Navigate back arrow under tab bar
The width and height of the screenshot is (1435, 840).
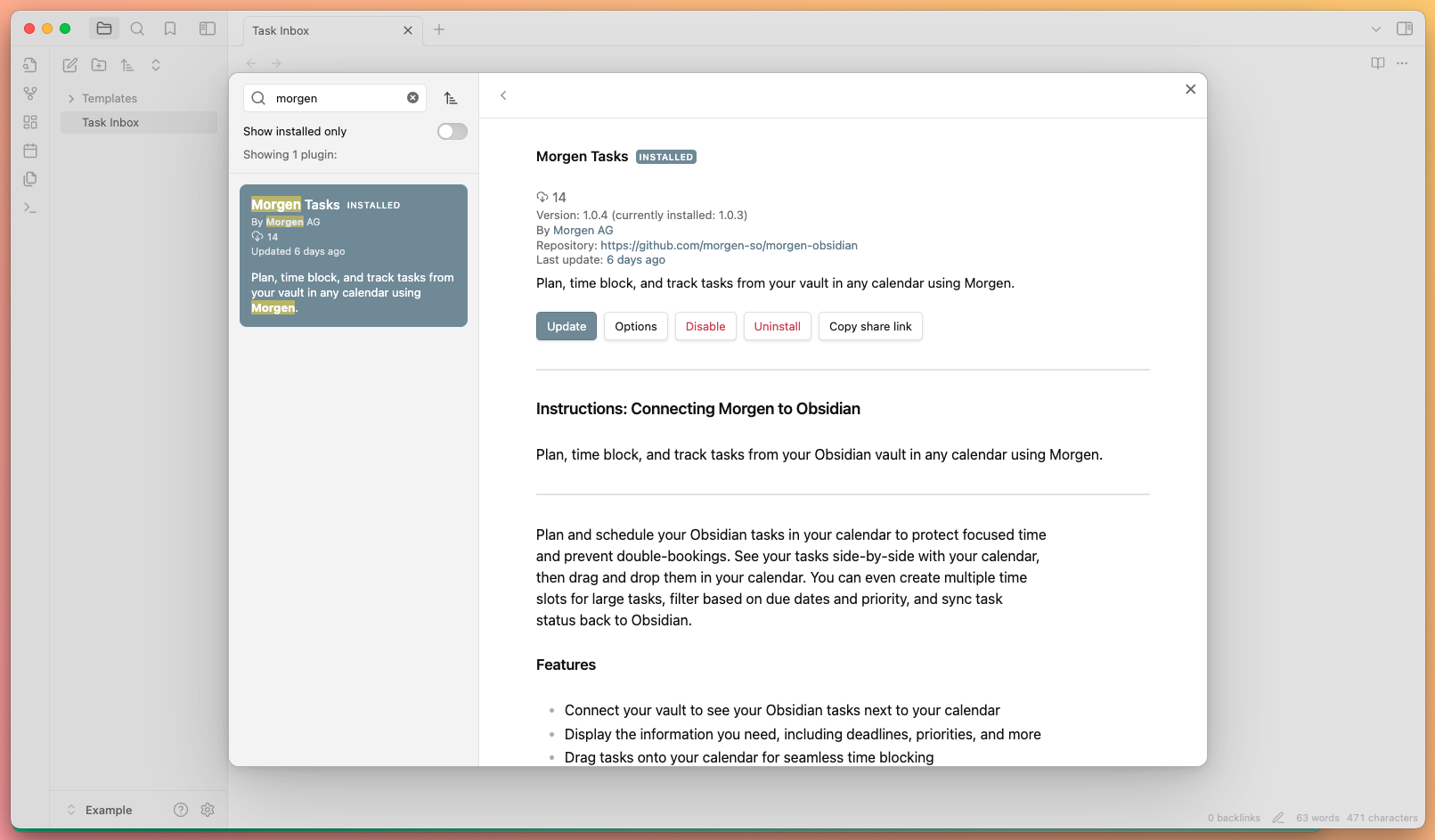(251, 63)
